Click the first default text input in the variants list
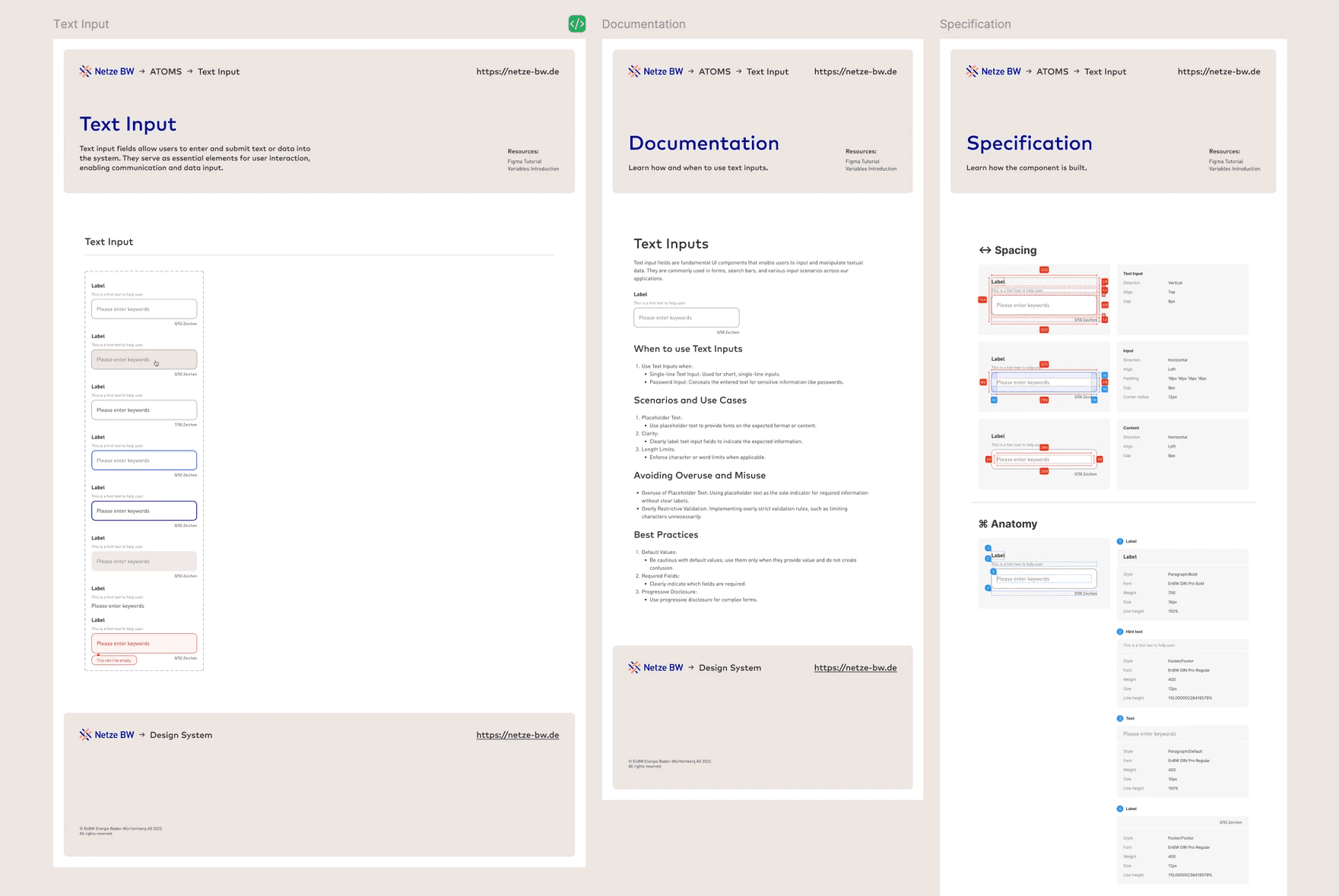This screenshot has width=1339, height=896. coord(144,309)
